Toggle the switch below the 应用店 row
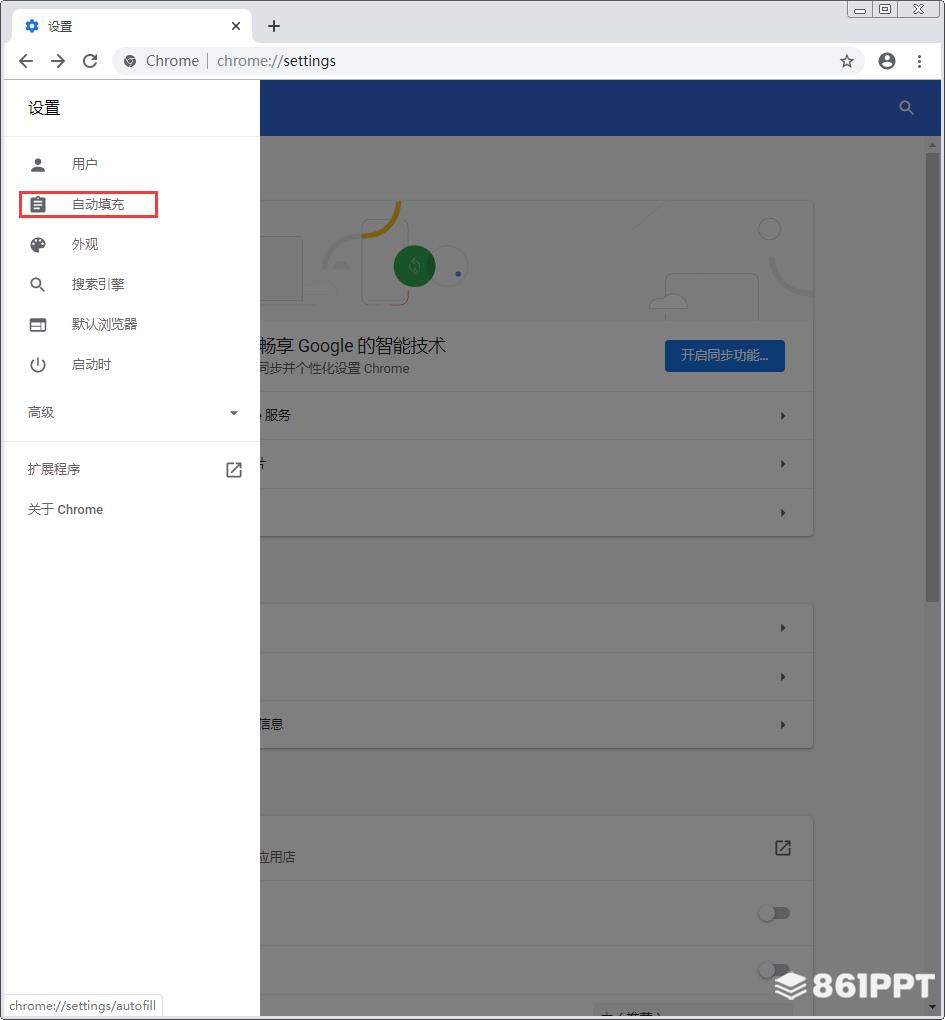The width and height of the screenshot is (945, 1020). click(774, 913)
